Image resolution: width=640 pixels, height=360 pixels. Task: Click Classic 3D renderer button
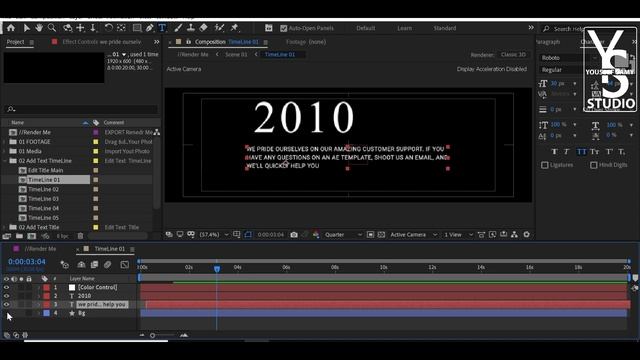[x=513, y=55]
